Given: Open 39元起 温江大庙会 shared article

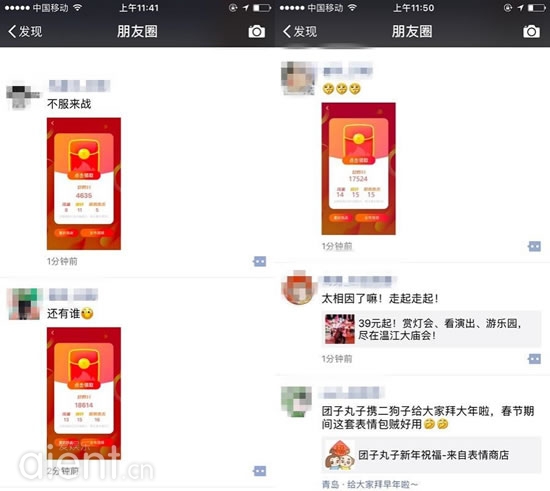Looking at the screenshot, I should tap(431, 329).
